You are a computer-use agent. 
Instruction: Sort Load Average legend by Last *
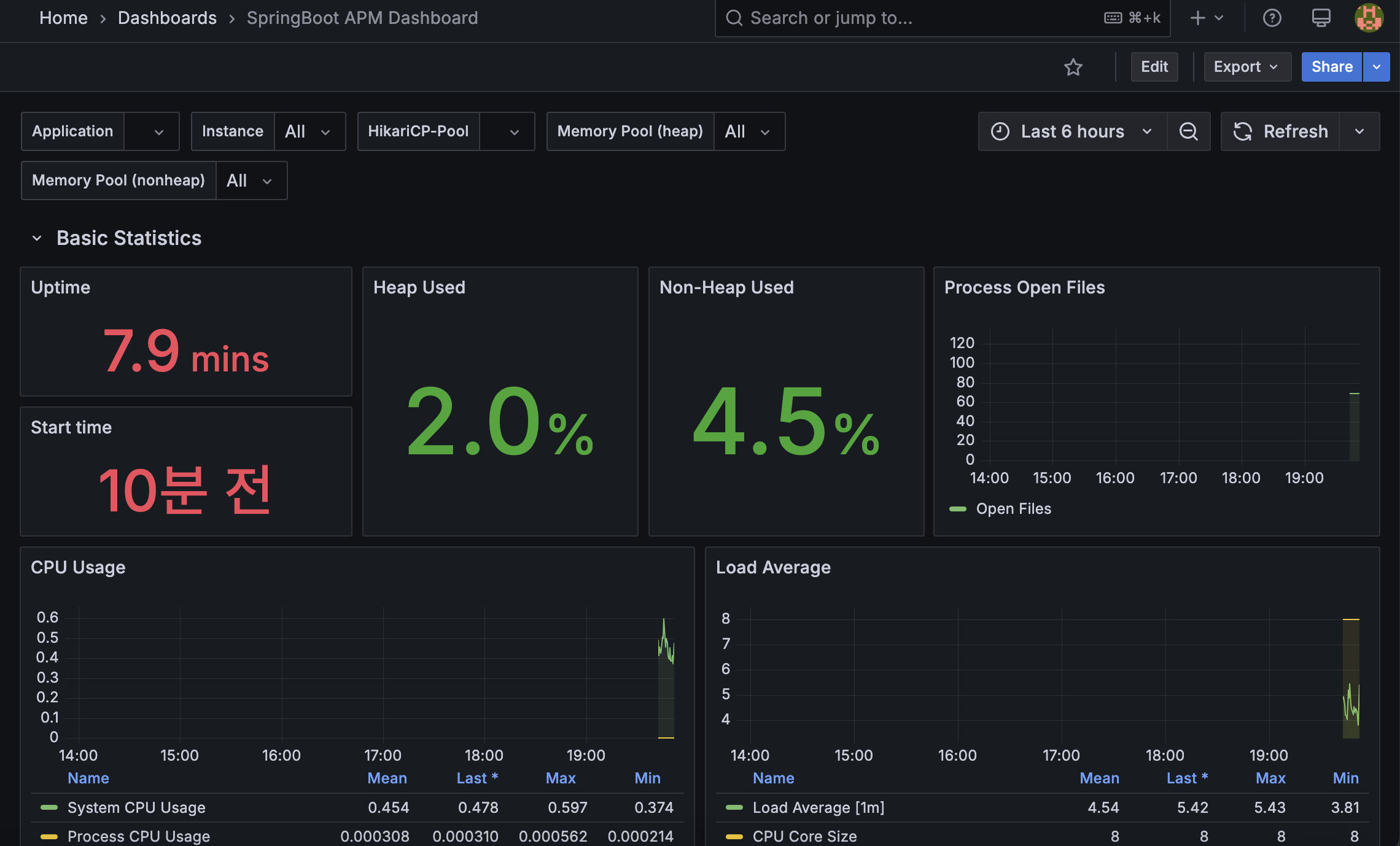tap(1187, 778)
